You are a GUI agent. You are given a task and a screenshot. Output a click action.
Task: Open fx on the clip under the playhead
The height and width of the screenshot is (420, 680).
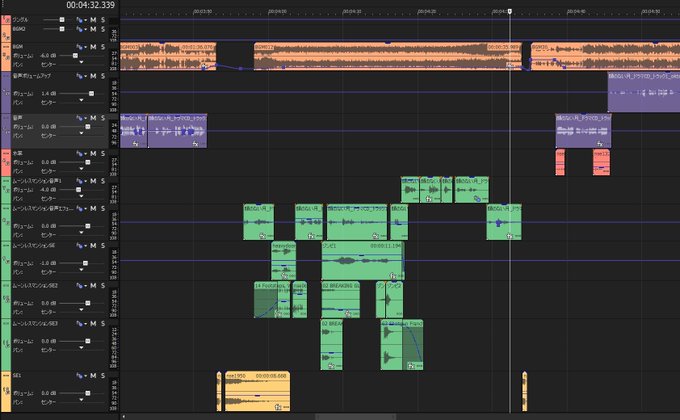click(510, 236)
